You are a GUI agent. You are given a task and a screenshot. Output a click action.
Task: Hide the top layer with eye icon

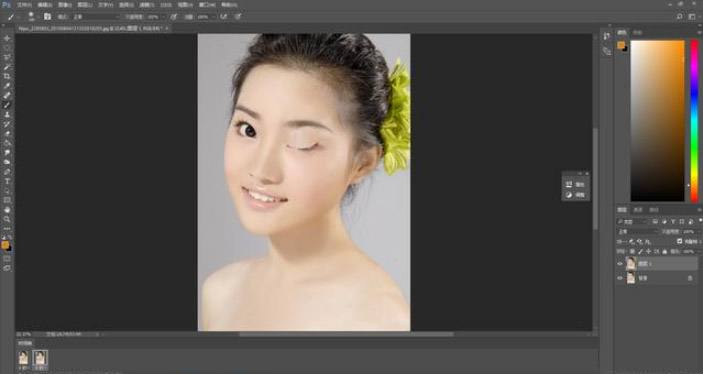[x=620, y=264]
